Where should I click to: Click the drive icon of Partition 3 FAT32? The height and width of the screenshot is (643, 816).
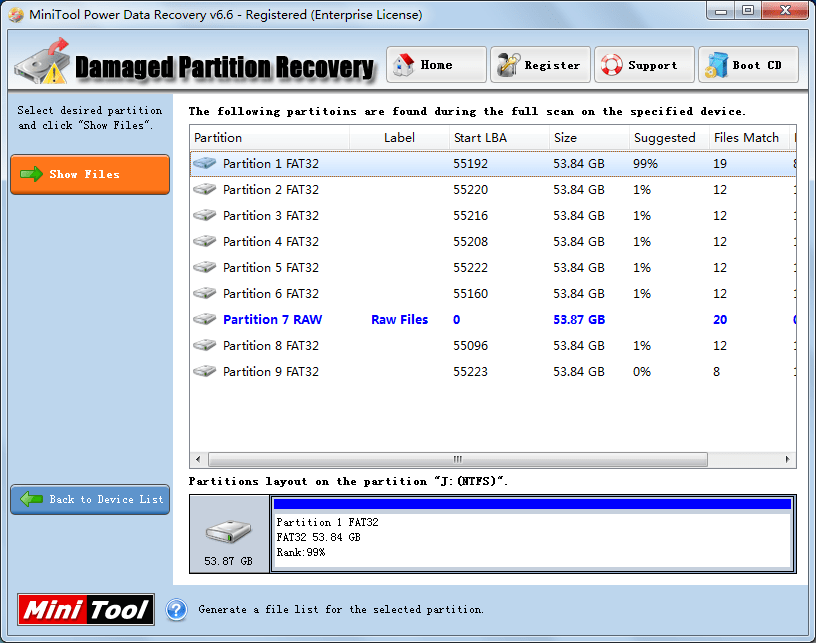click(x=205, y=215)
